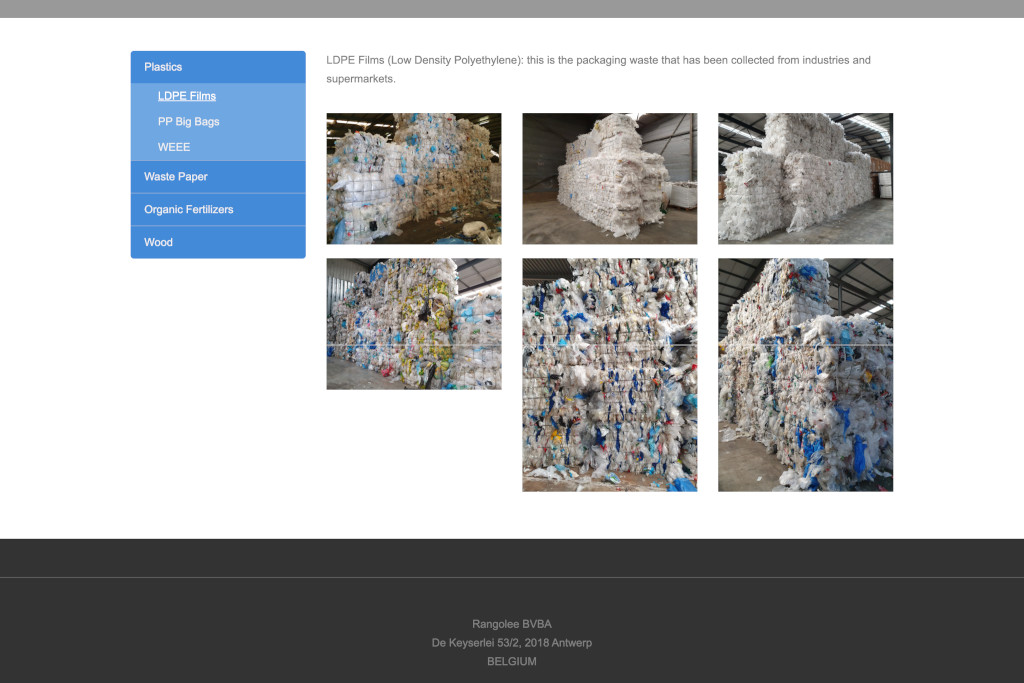
Task: Open the colorful bale image bottom-left
Action: 413,323
